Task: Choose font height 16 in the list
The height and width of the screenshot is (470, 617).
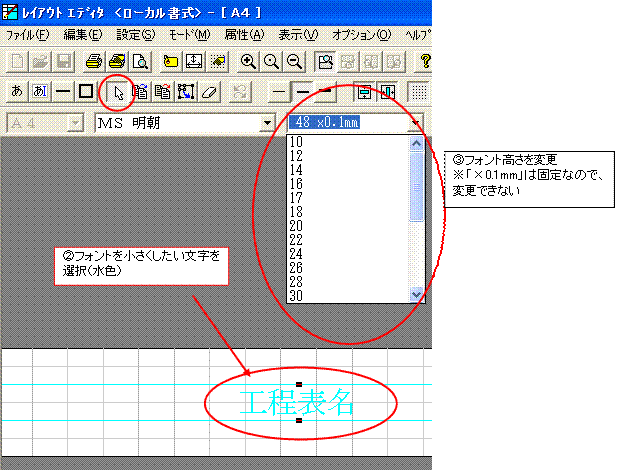Action: (x=348, y=184)
